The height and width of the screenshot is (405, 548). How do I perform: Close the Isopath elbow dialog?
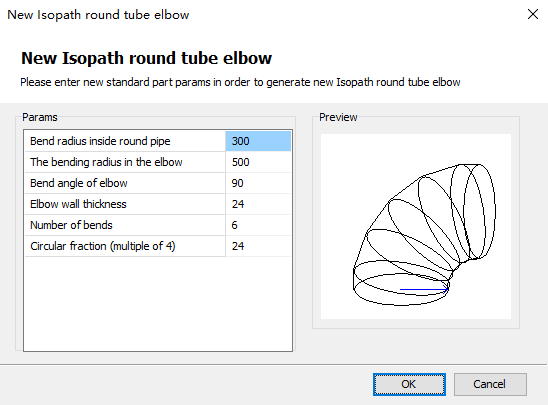point(533,14)
